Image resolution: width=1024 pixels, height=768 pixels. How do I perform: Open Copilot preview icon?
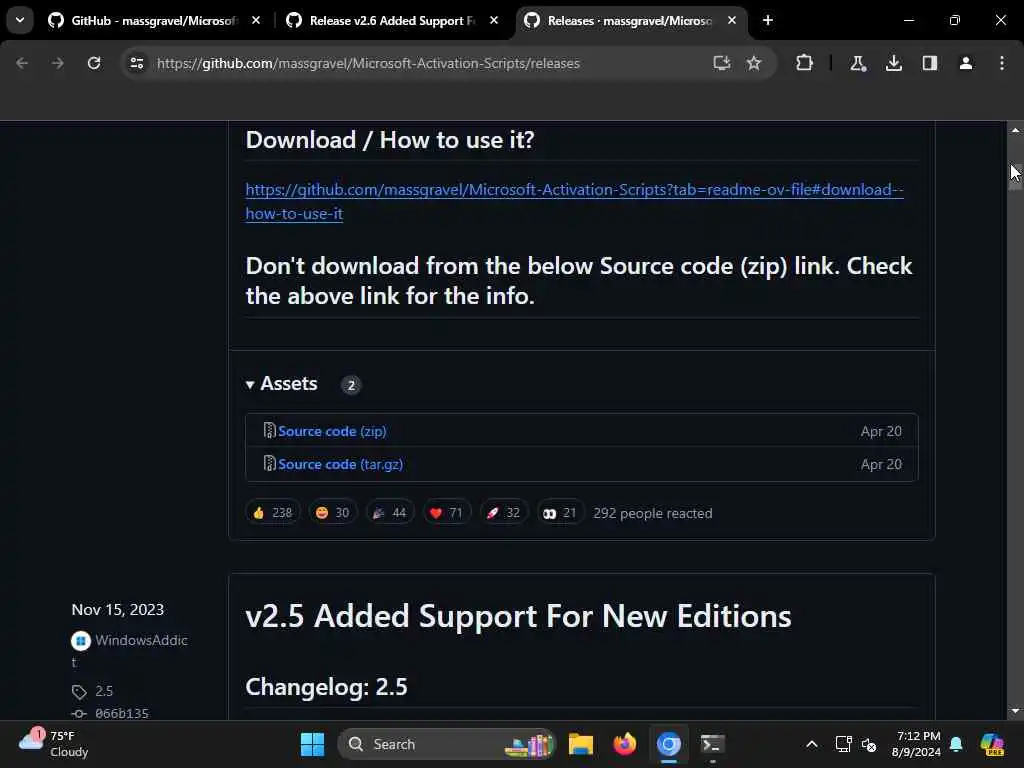click(992, 744)
